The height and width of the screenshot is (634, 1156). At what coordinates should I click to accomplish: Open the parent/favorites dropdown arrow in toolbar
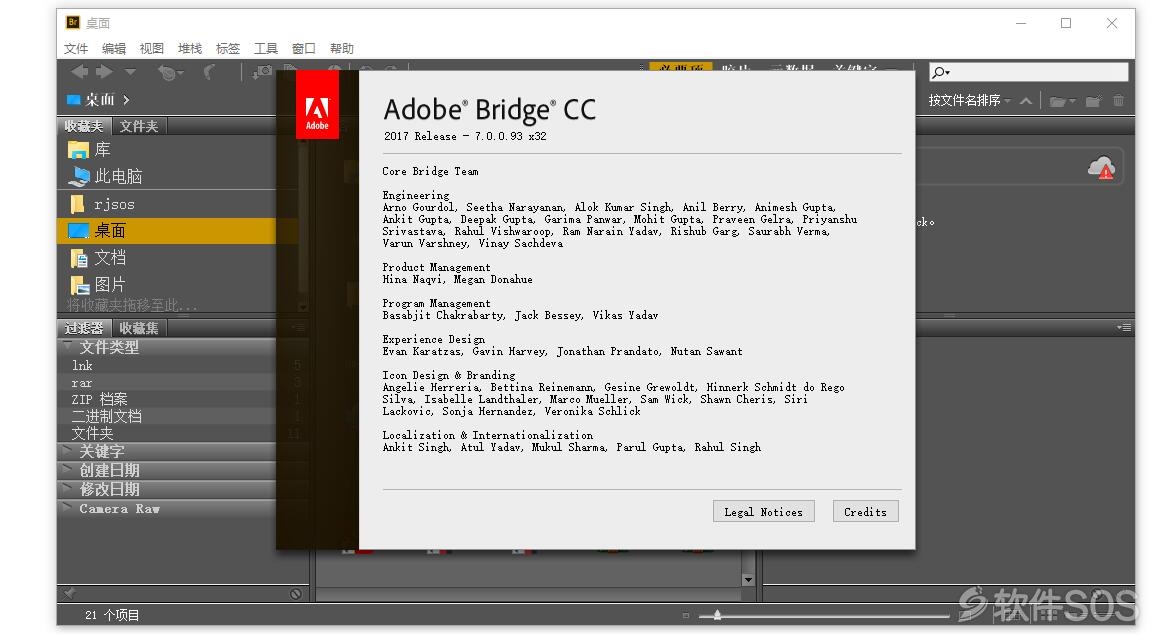130,72
